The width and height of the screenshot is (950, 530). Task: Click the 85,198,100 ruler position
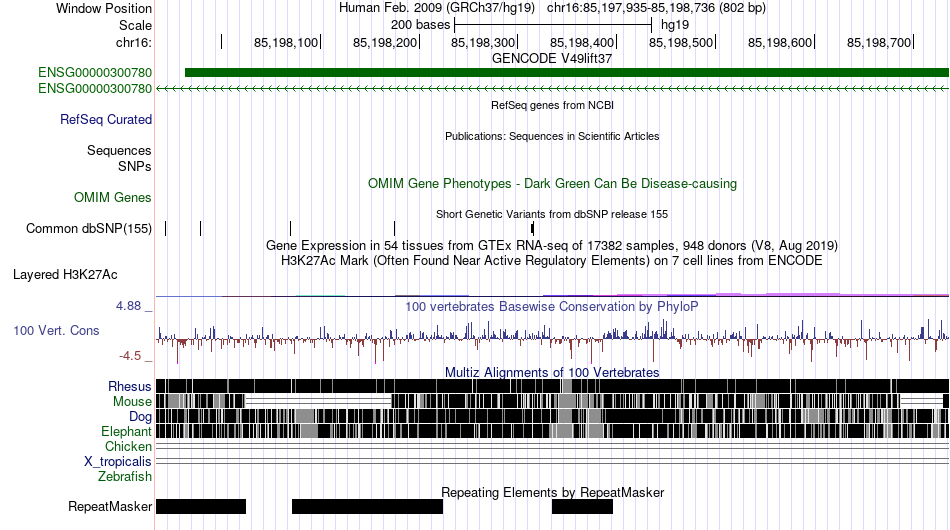[x=286, y=42]
